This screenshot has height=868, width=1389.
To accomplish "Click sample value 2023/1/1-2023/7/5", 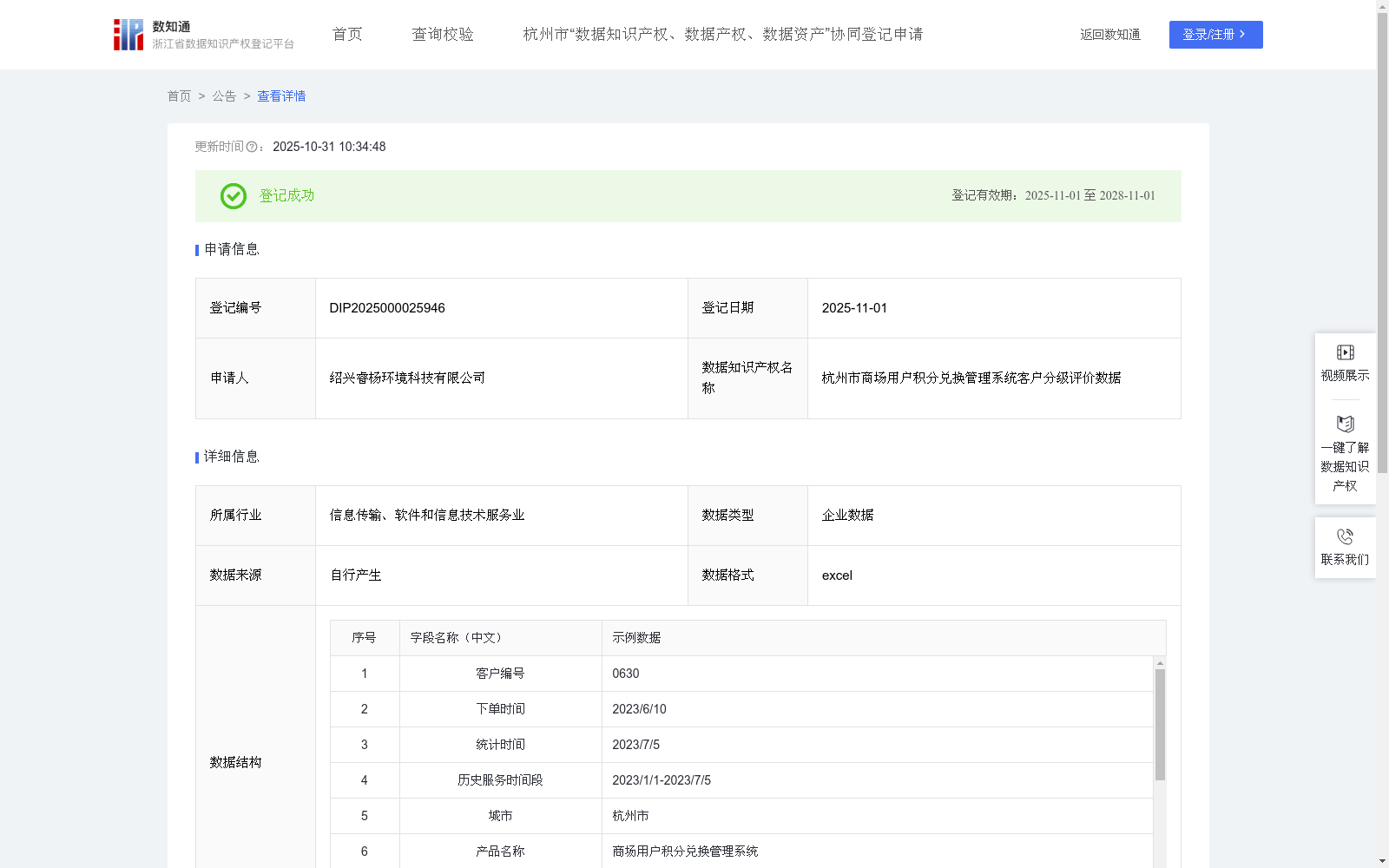I will click(x=662, y=780).
